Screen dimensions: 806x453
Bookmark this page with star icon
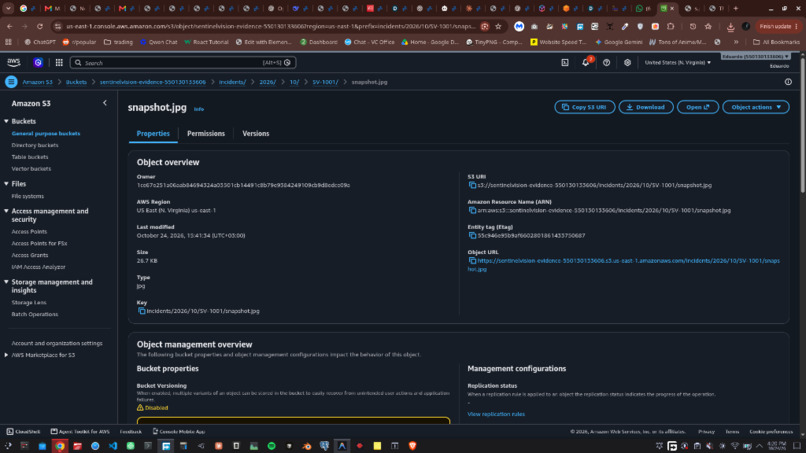click(498, 26)
